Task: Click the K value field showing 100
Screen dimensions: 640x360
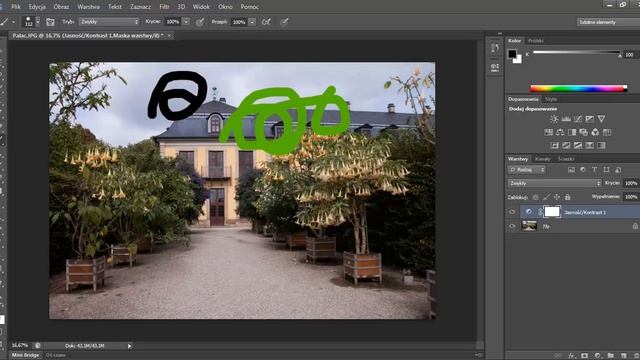Action: 630,54
